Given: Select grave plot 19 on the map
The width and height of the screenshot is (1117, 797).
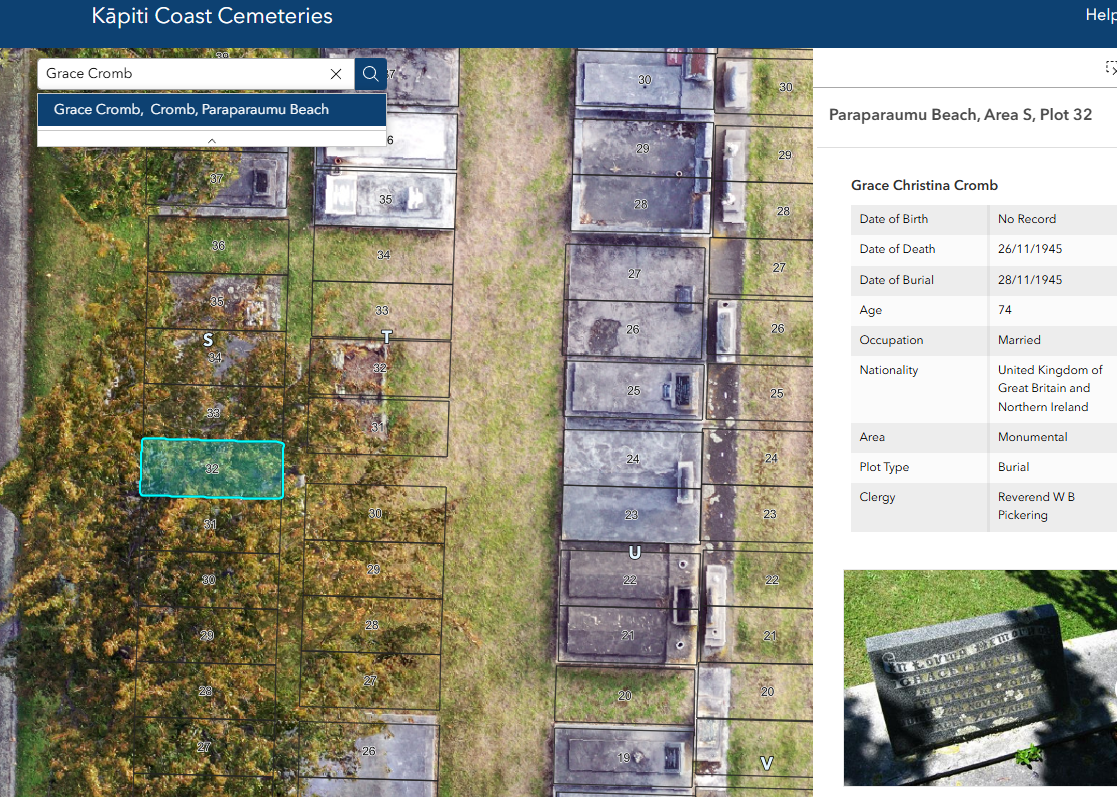Looking at the screenshot, I should [624, 758].
